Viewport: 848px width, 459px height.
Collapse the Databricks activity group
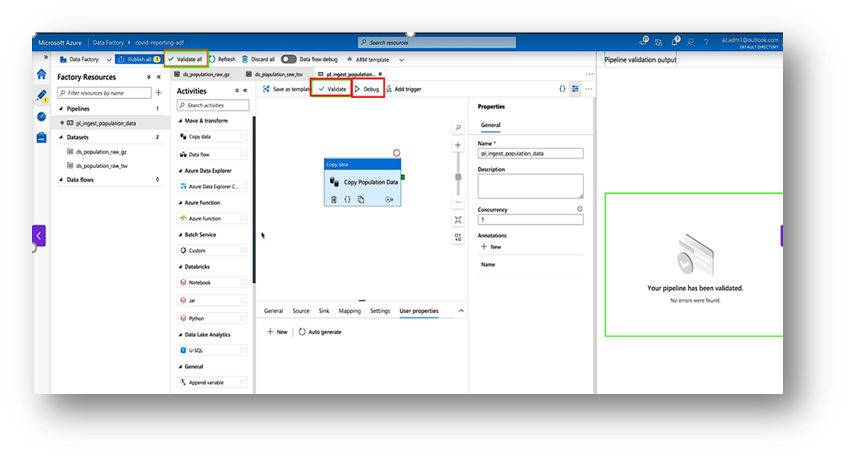(x=179, y=267)
